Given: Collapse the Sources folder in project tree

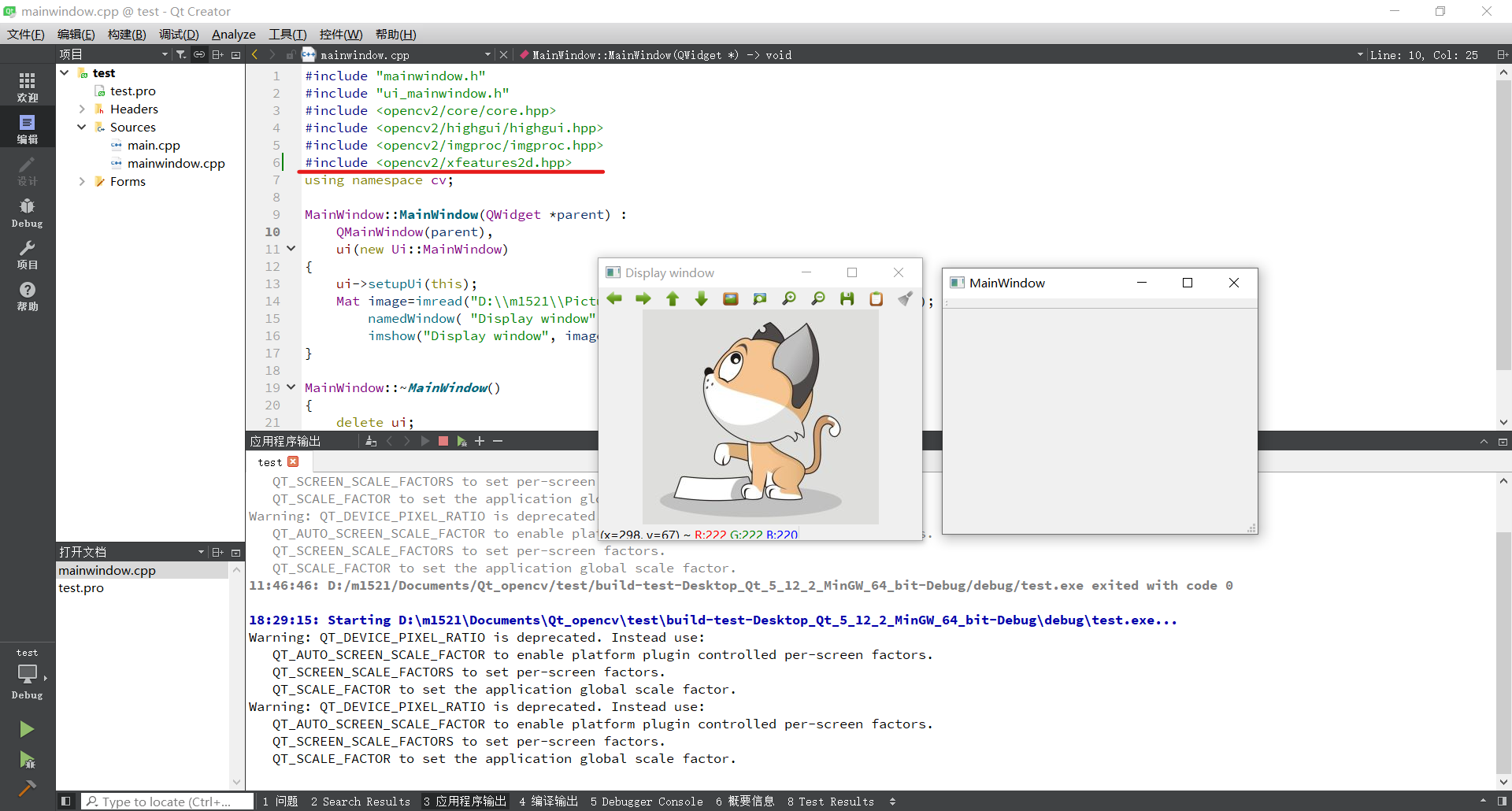Looking at the screenshot, I should tap(81, 127).
